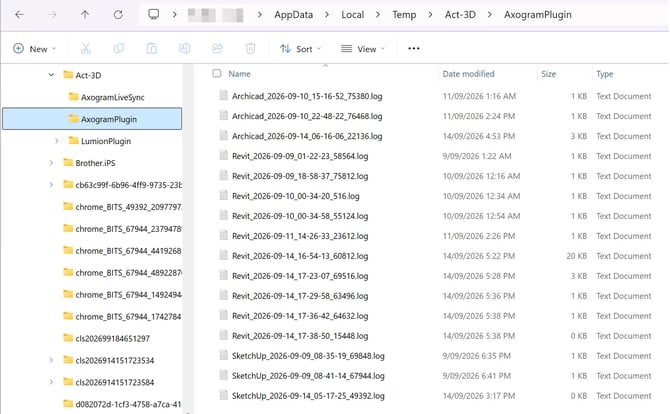Viewport: 670px width, 414px height.
Task: Click the Rename icon in toolbar
Action: coord(184,48)
